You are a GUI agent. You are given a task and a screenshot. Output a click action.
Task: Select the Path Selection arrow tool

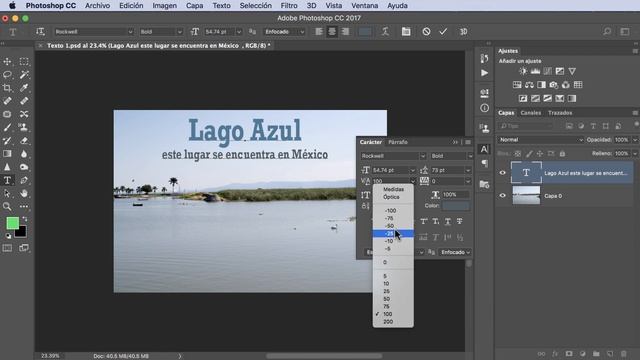[7, 193]
